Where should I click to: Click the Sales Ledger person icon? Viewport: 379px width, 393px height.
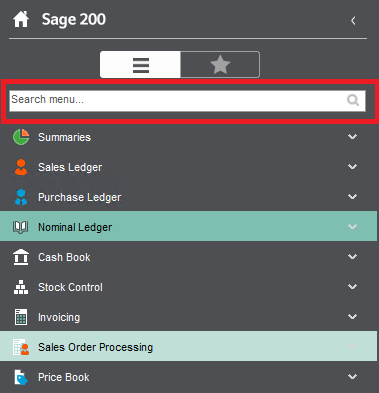pyautogui.click(x=21, y=167)
